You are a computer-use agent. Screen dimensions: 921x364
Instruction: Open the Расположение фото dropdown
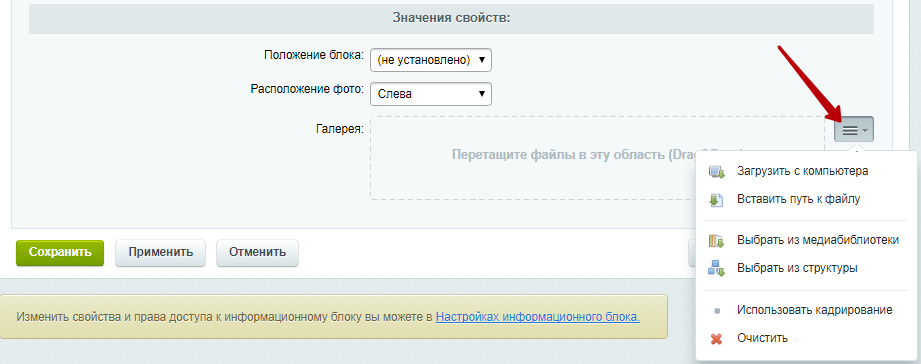pos(431,94)
